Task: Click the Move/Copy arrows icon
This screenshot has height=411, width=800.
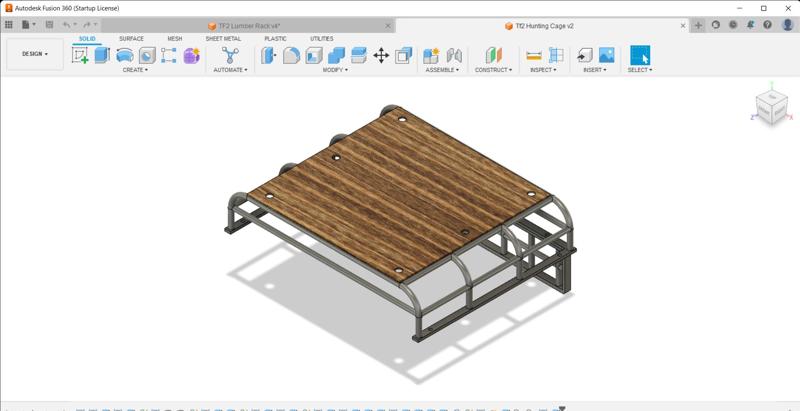Action: (x=381, y=56)
